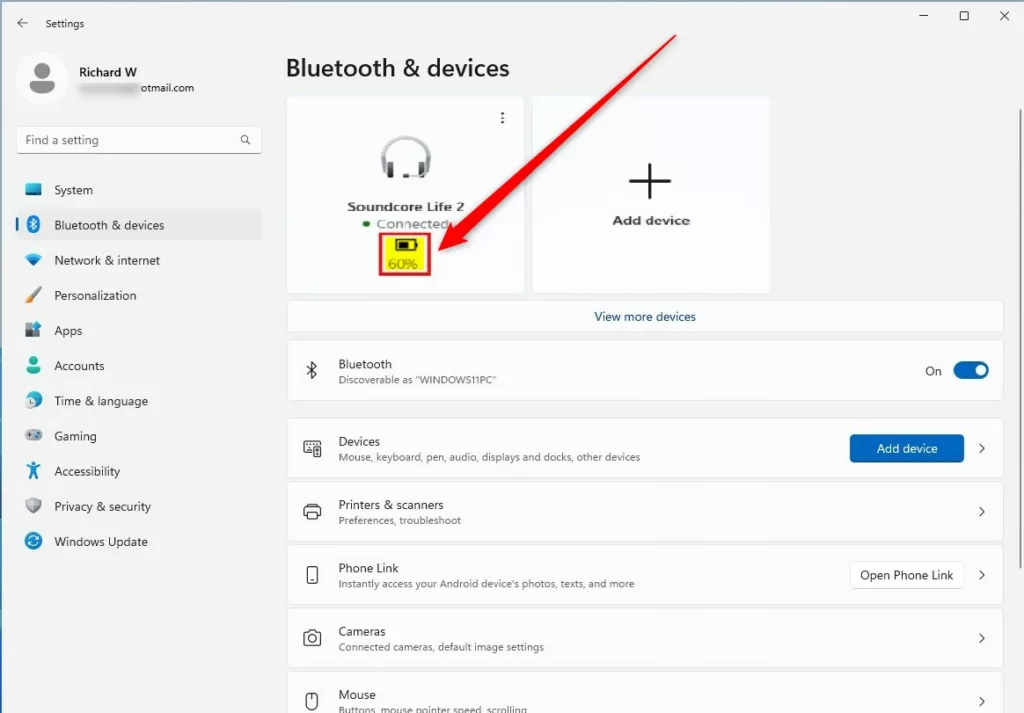
Task: Minimize the Settings window
Action: click(923, 16)
